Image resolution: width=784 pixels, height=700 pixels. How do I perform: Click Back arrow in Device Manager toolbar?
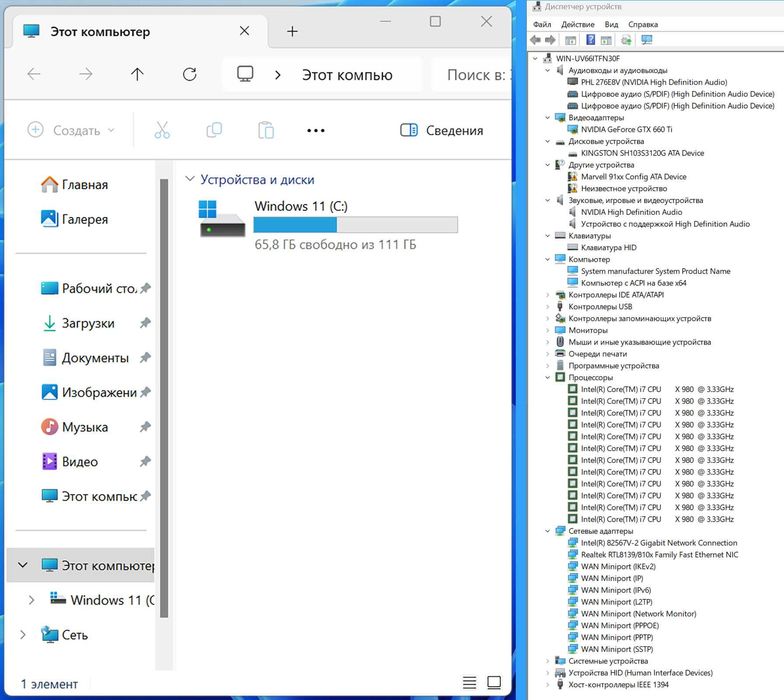(x=536, y=40)
